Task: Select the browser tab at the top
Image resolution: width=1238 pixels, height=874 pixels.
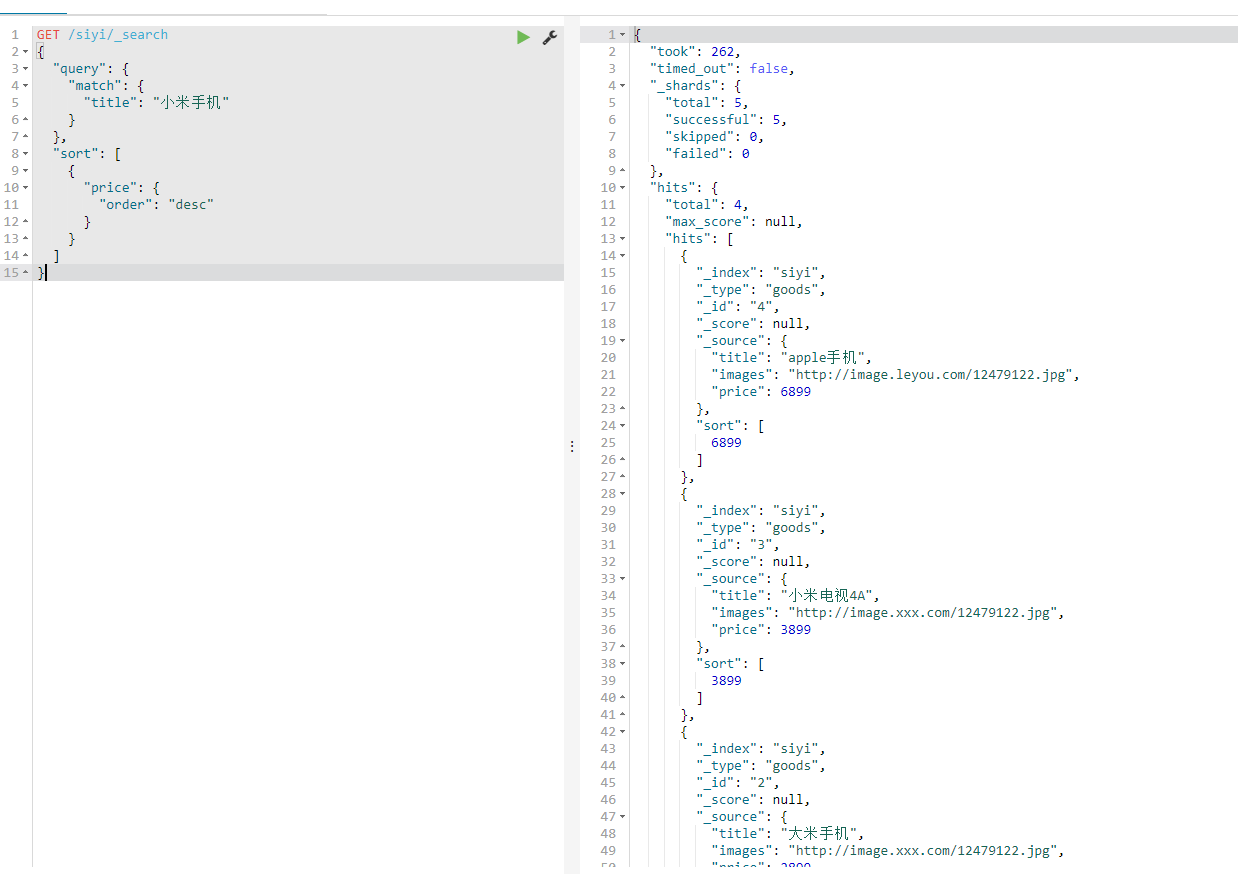Action: coord(33,8)
